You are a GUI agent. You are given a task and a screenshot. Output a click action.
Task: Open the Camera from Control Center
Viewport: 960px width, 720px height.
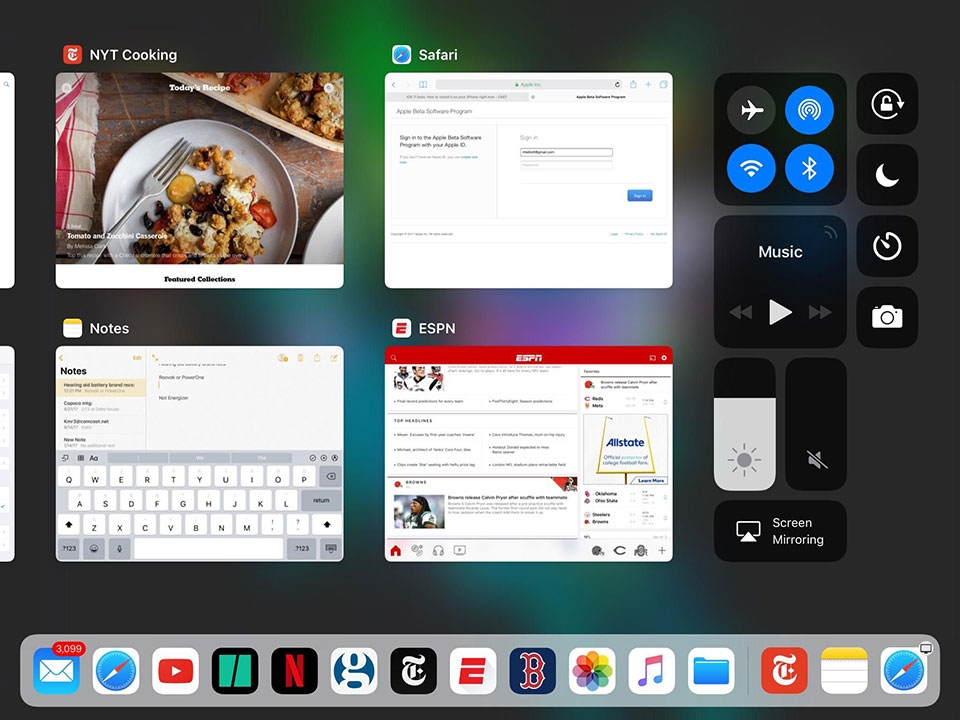(887, 317)
